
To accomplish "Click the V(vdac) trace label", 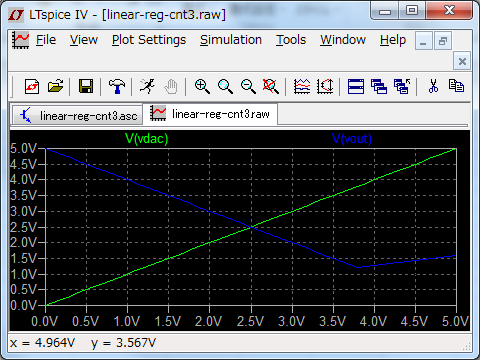I will pyautogui.click(x=147, y=138).
